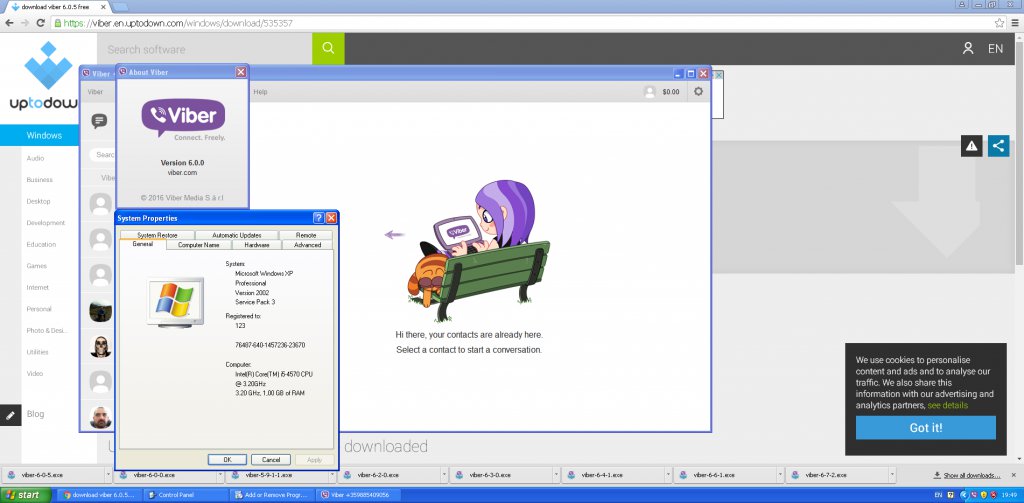Image resolution: width=1024 pixels, height=503 pixels.
Task: Open Viber settings gear icon
Action: click(698, 92)
